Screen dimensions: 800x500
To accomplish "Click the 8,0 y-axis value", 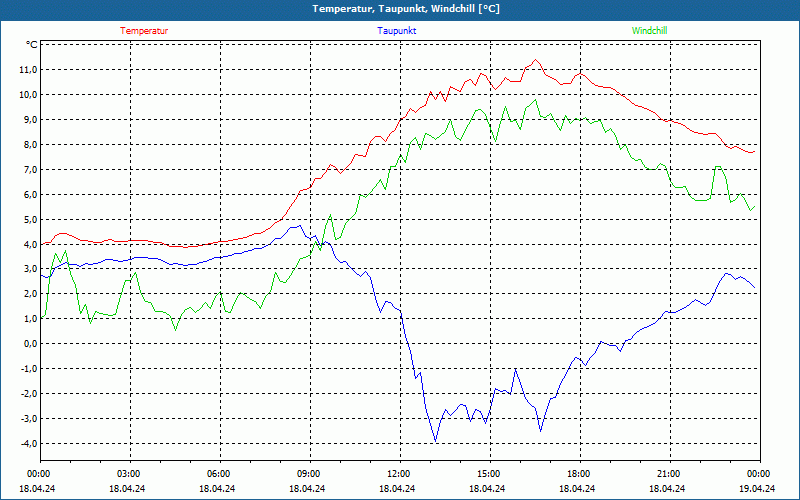I will click(30, 144).
